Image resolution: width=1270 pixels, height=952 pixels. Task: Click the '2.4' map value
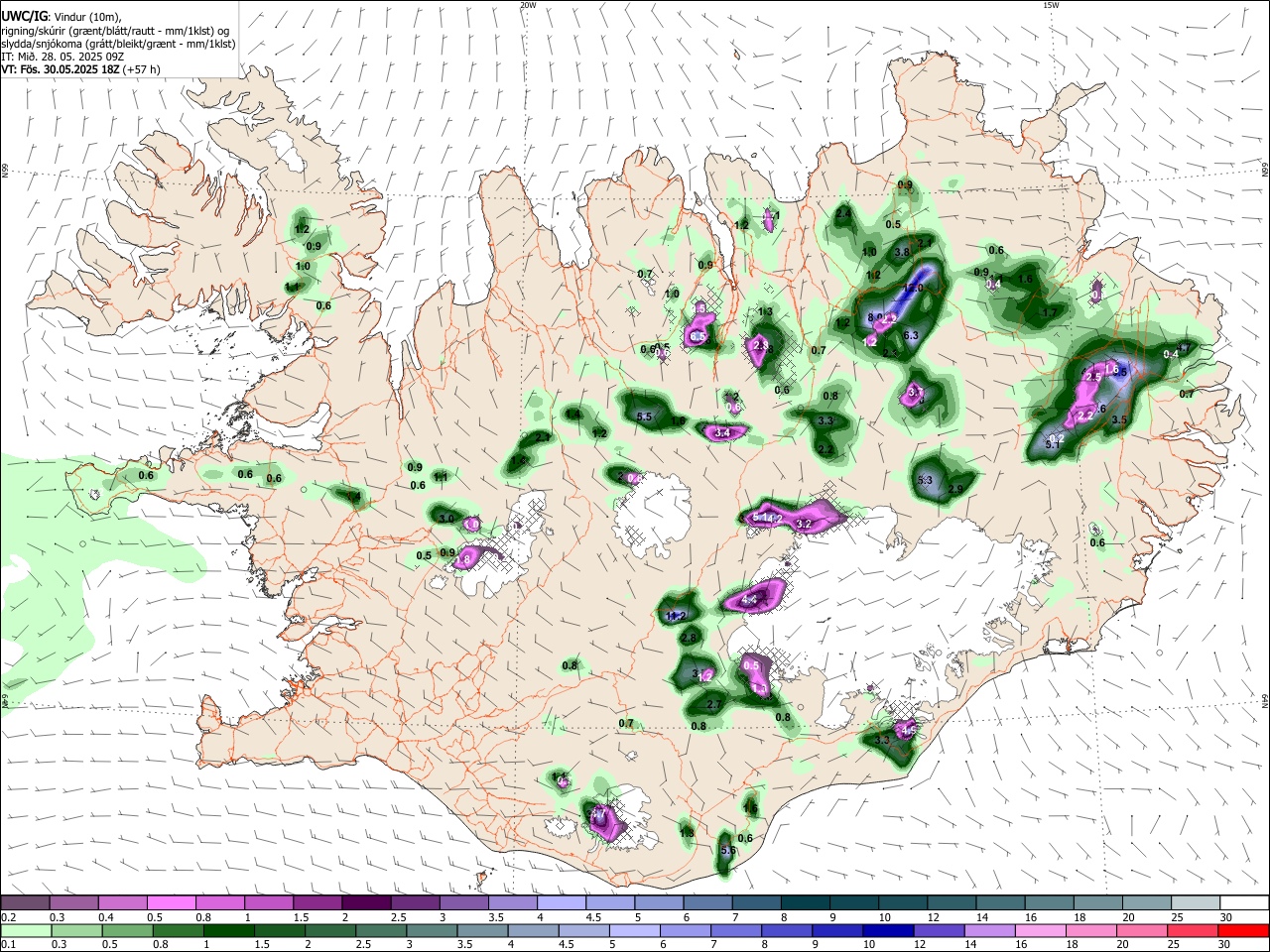click(x=843, y=213)
